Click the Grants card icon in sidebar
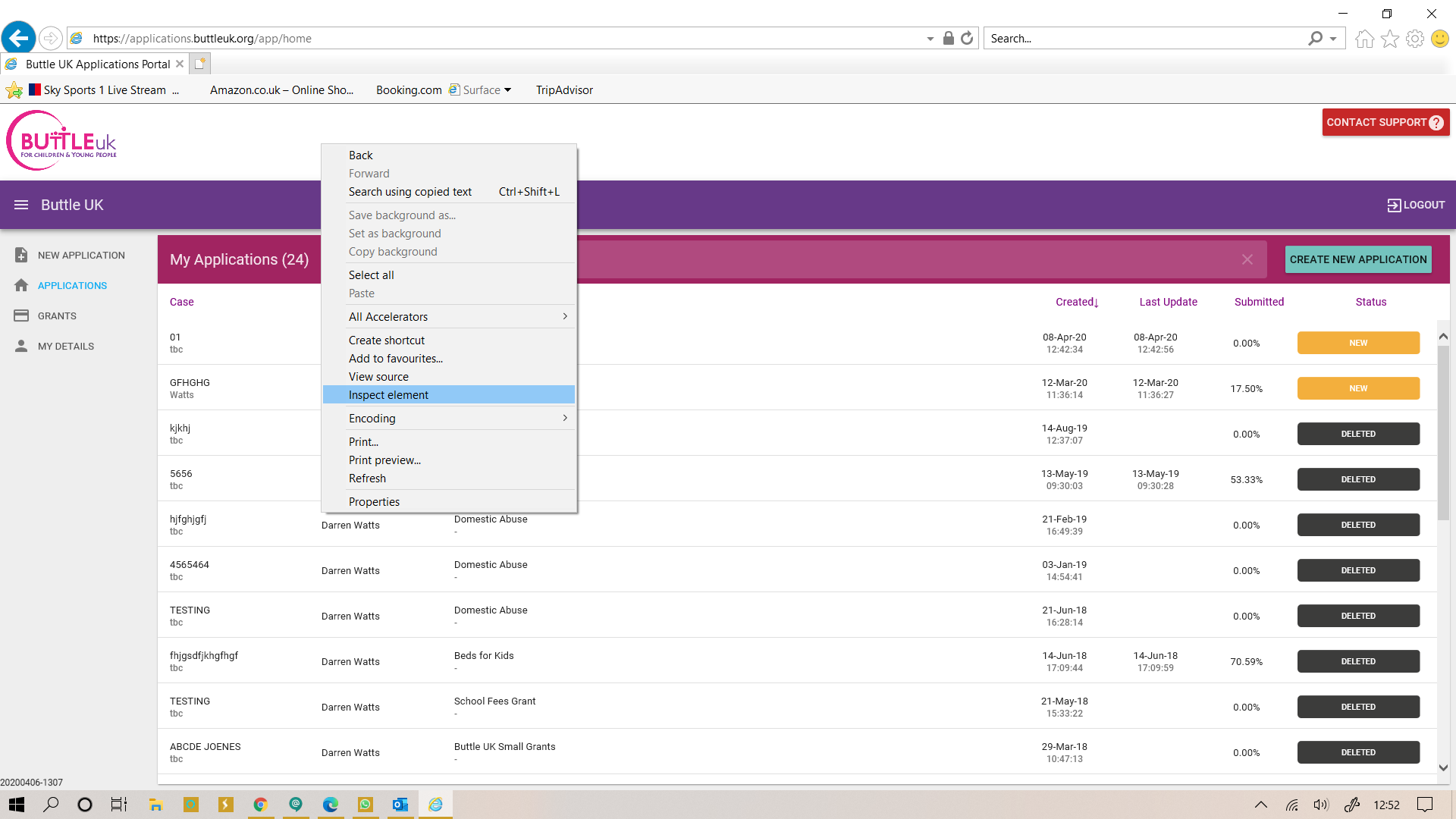 pyautogui.click(x=21, y=315)
